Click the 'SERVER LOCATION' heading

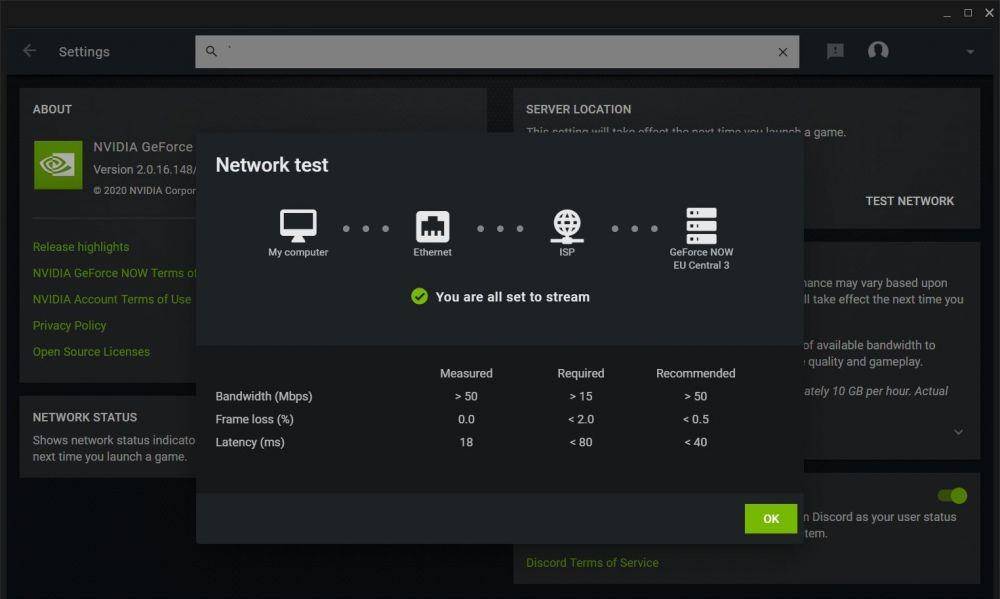[578, 109]
